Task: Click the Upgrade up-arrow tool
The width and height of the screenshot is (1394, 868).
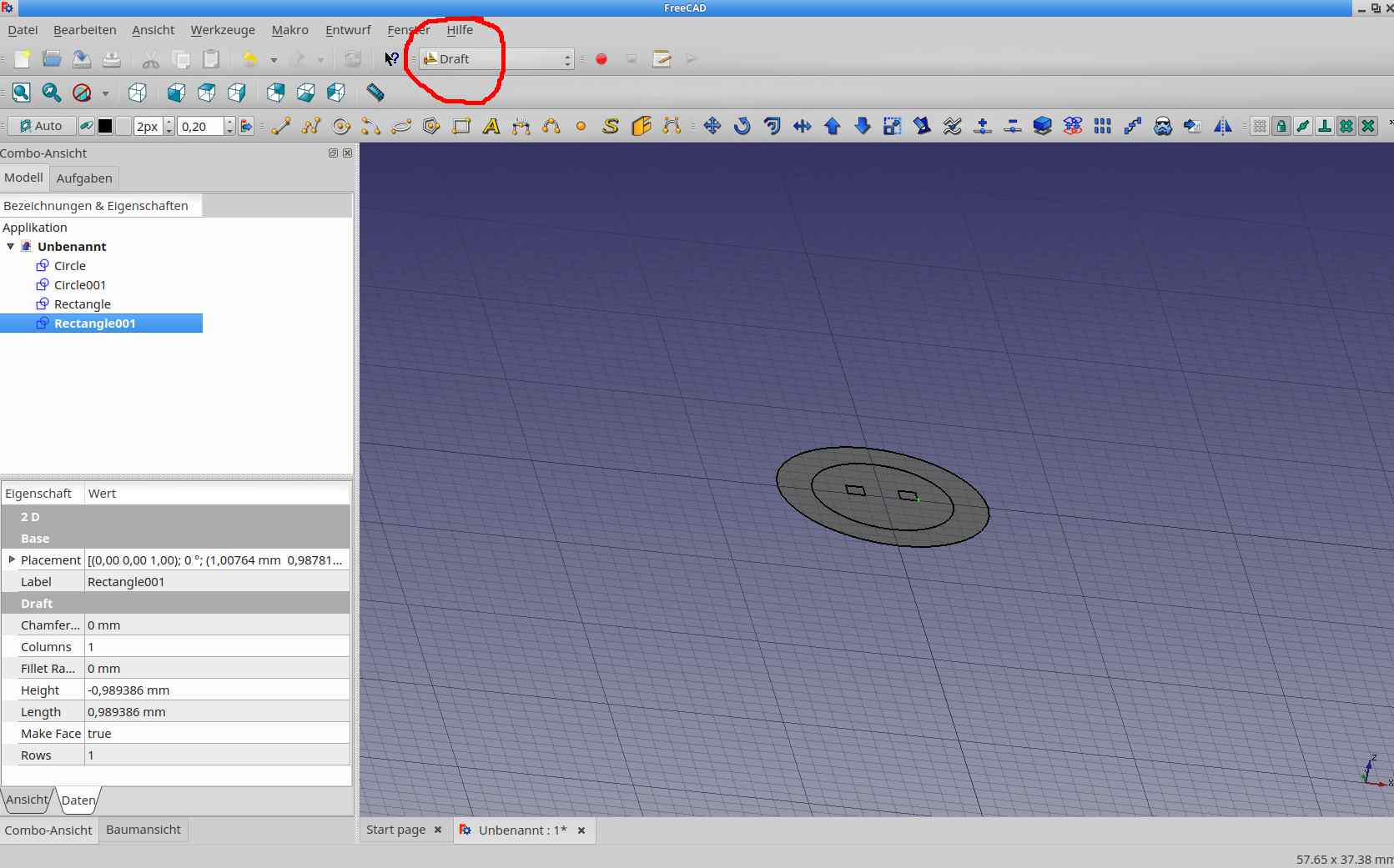Action: [833, 126]
